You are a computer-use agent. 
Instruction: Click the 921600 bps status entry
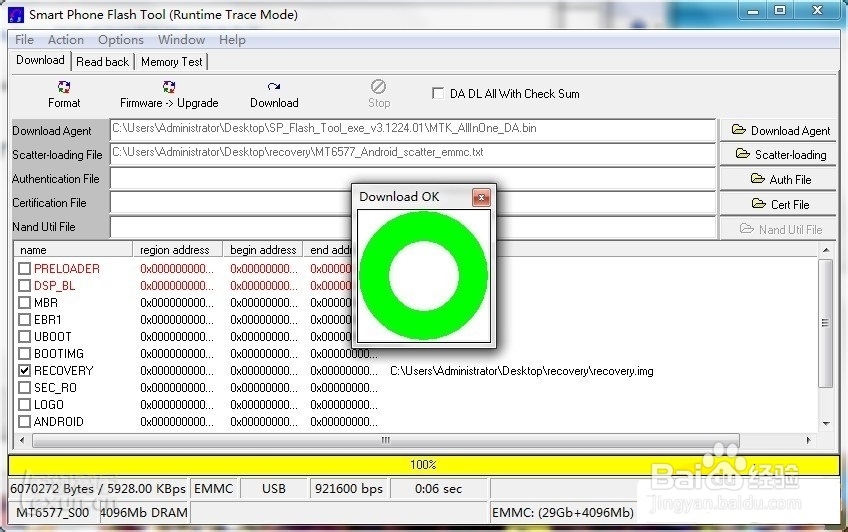click(349, 489)
